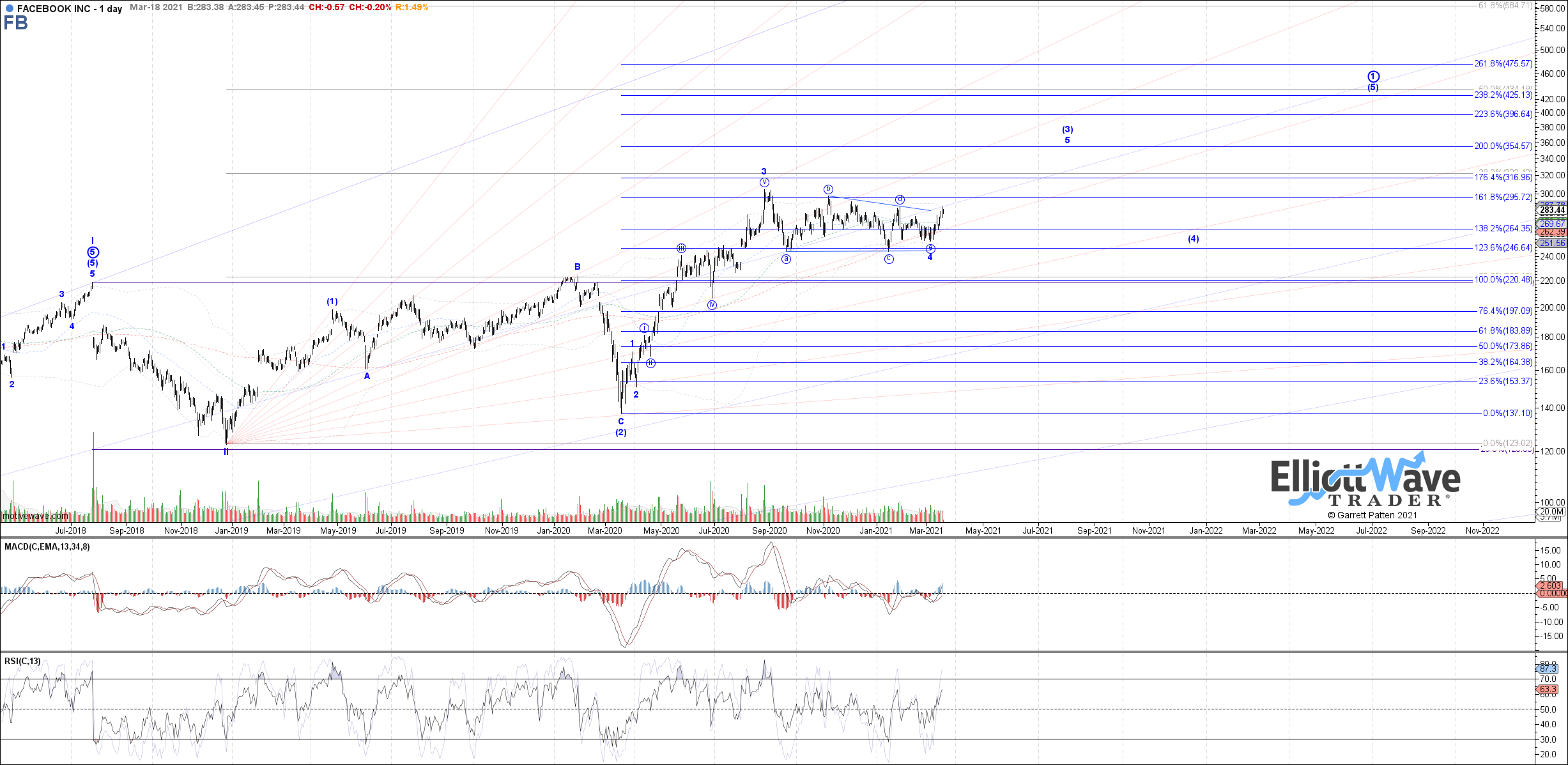Click the motivewave.com link text

pyautogui.click(x=35, y=516)
